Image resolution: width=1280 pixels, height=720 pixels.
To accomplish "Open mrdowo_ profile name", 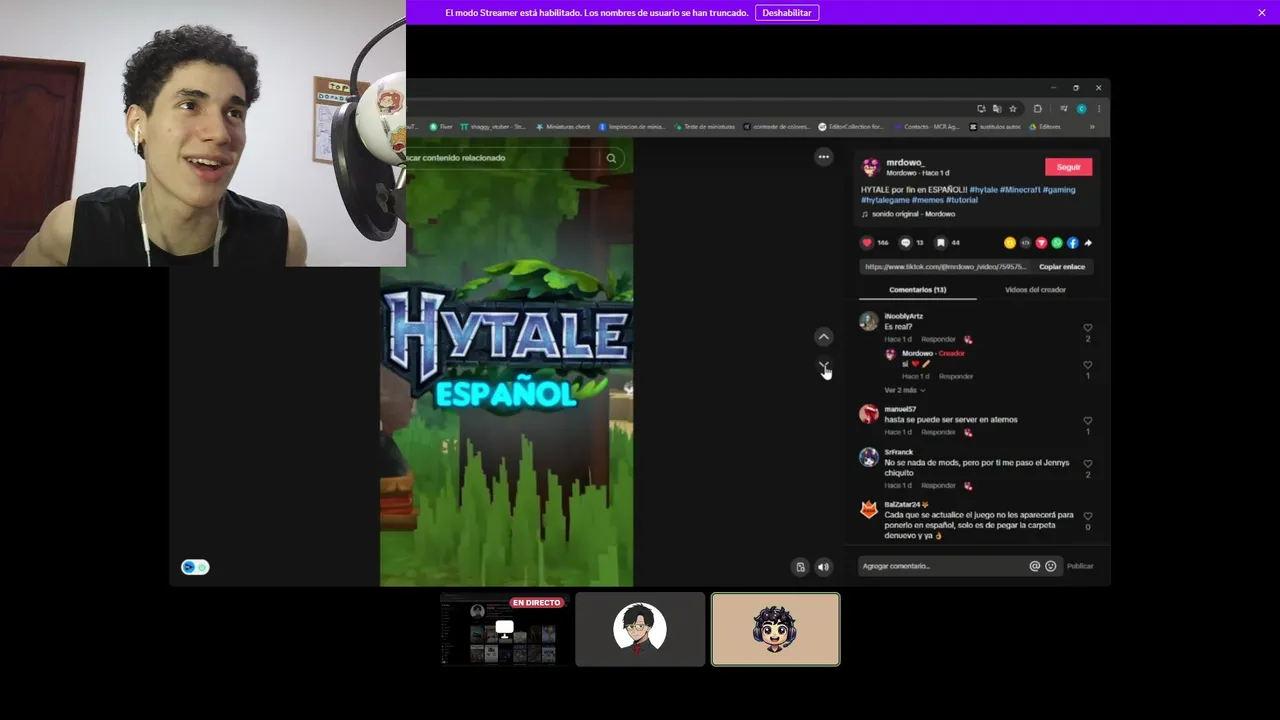I will [906, 162].
